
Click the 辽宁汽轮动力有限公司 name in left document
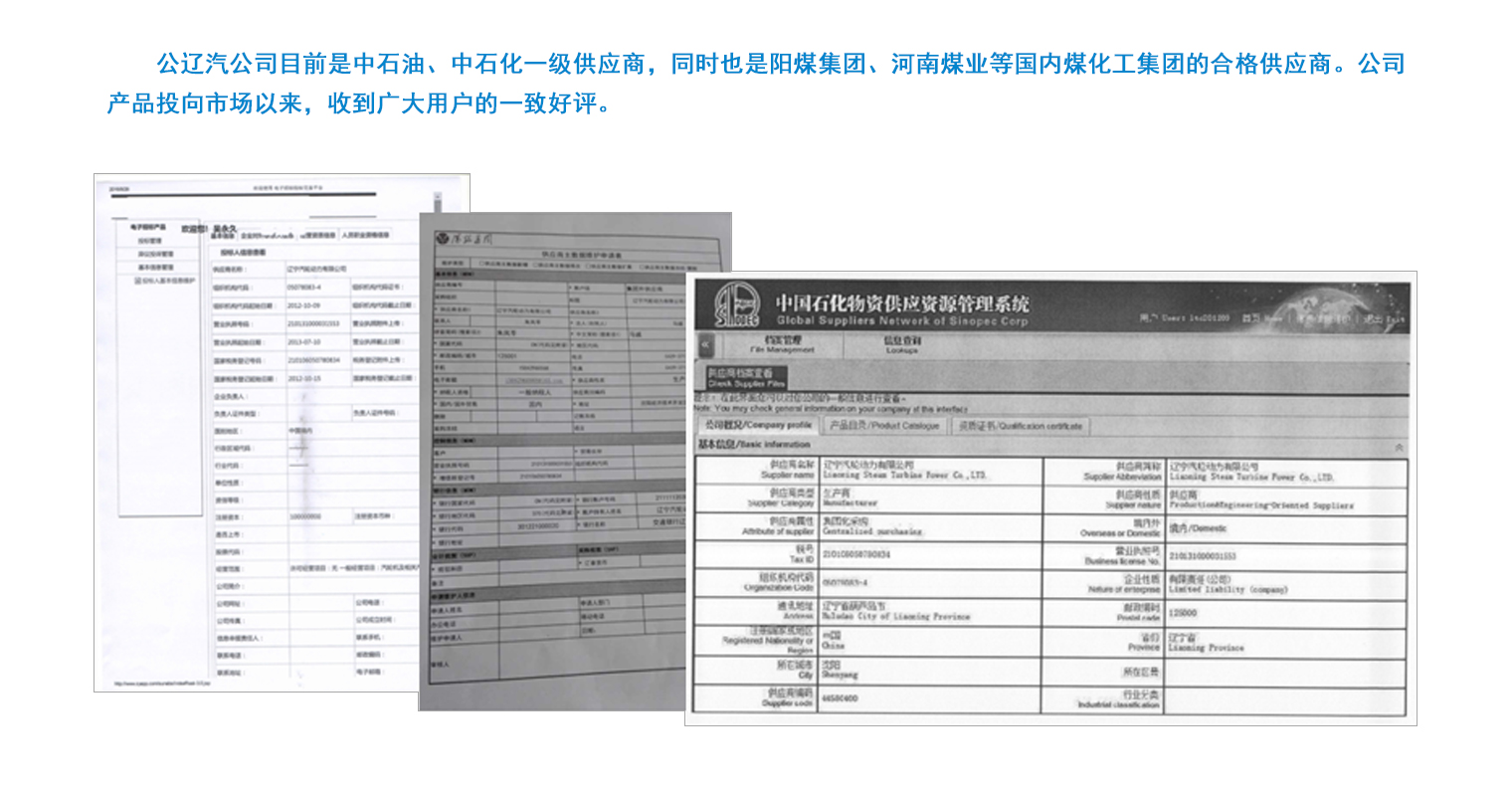click(317, 269)
